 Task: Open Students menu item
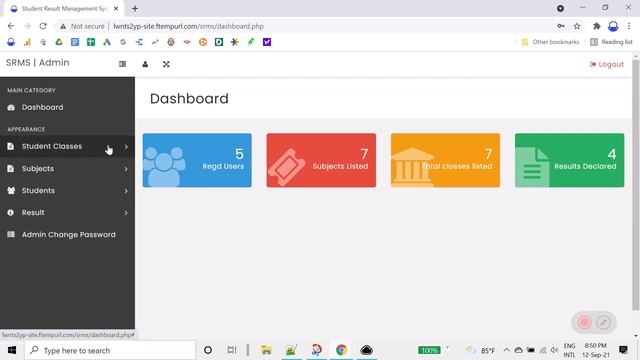click(38, 191)
